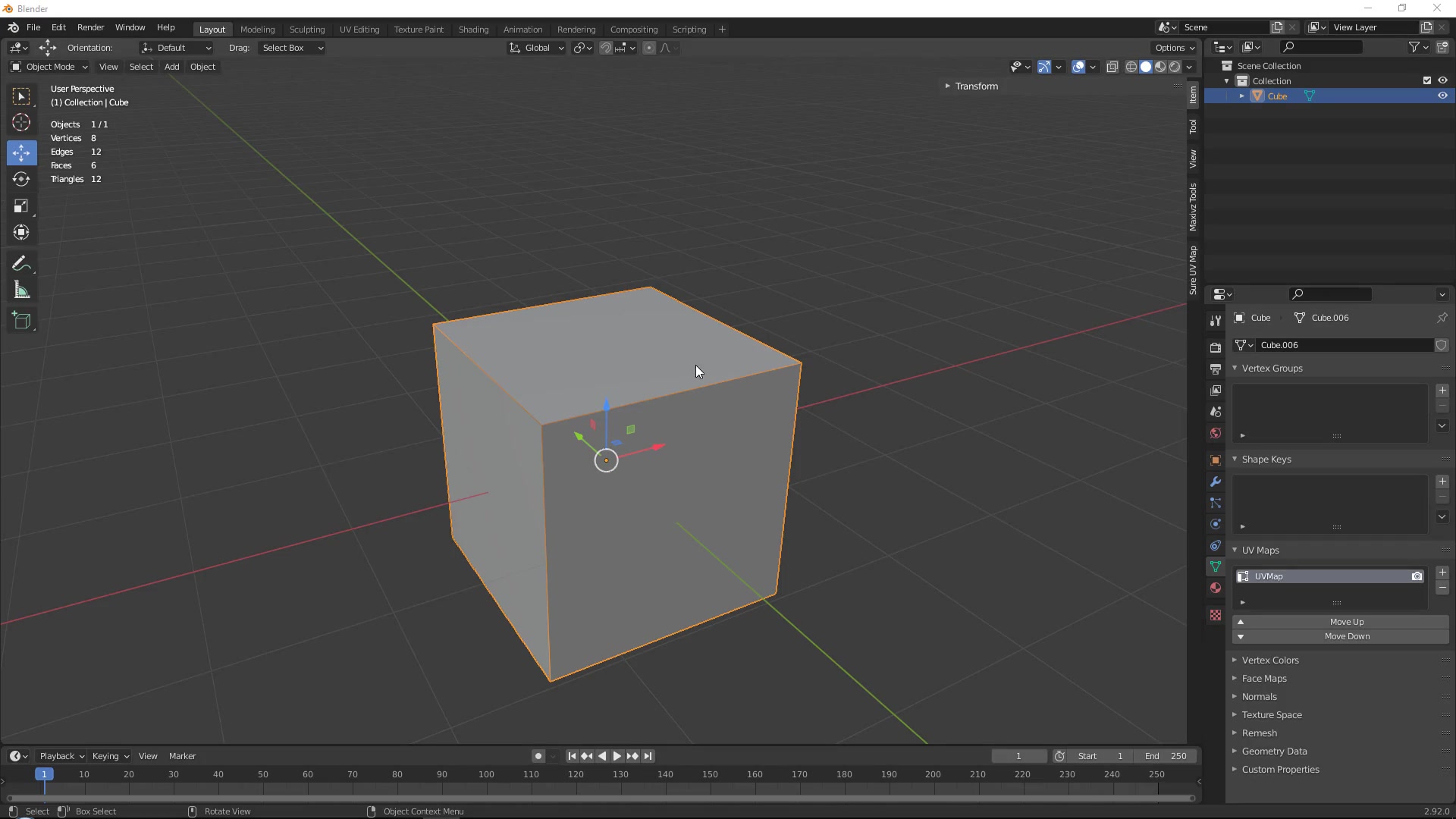Click Move Down button
This screenshot has height=819, width=1456.
(x=1340, y=636)
